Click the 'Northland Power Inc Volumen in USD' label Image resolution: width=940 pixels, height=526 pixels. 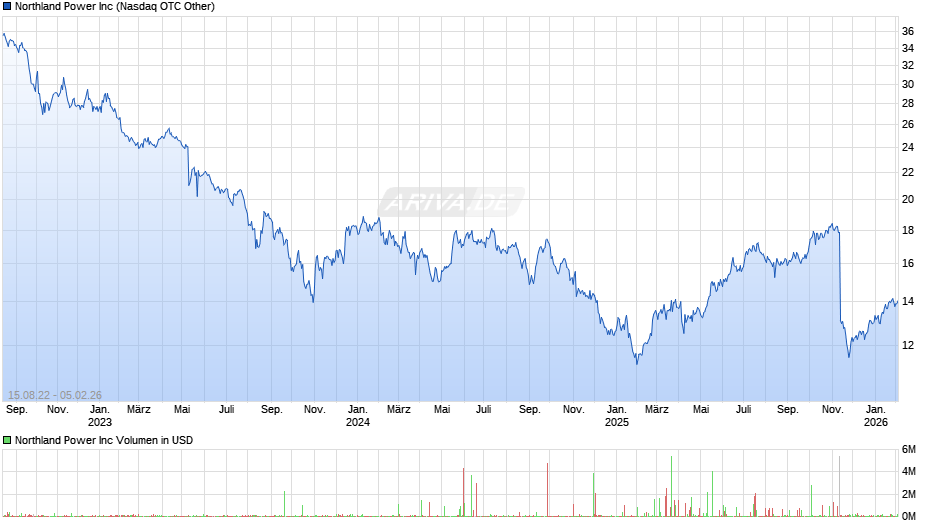(x=104, y=440)
